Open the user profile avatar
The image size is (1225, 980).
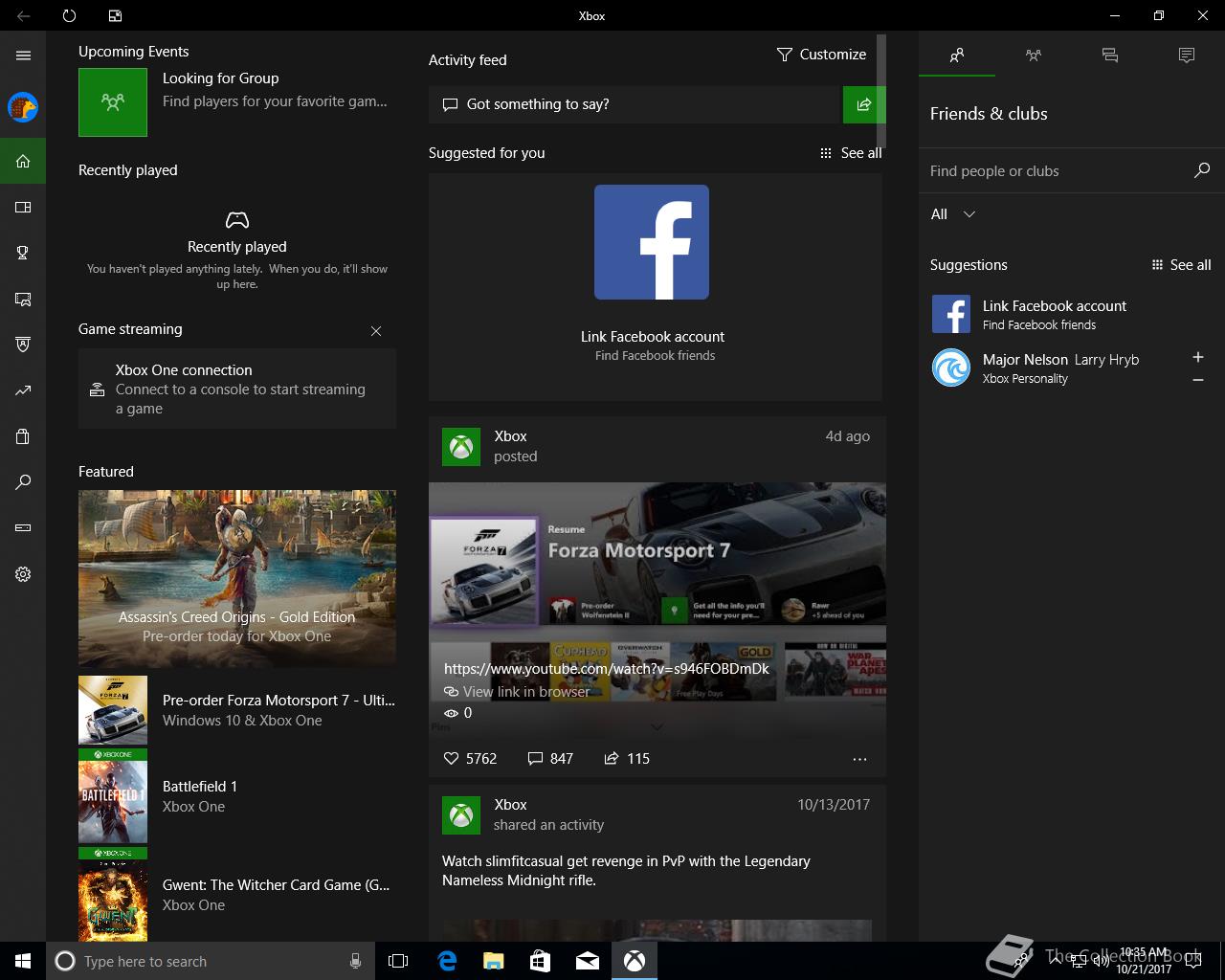[x=23, y=107]
